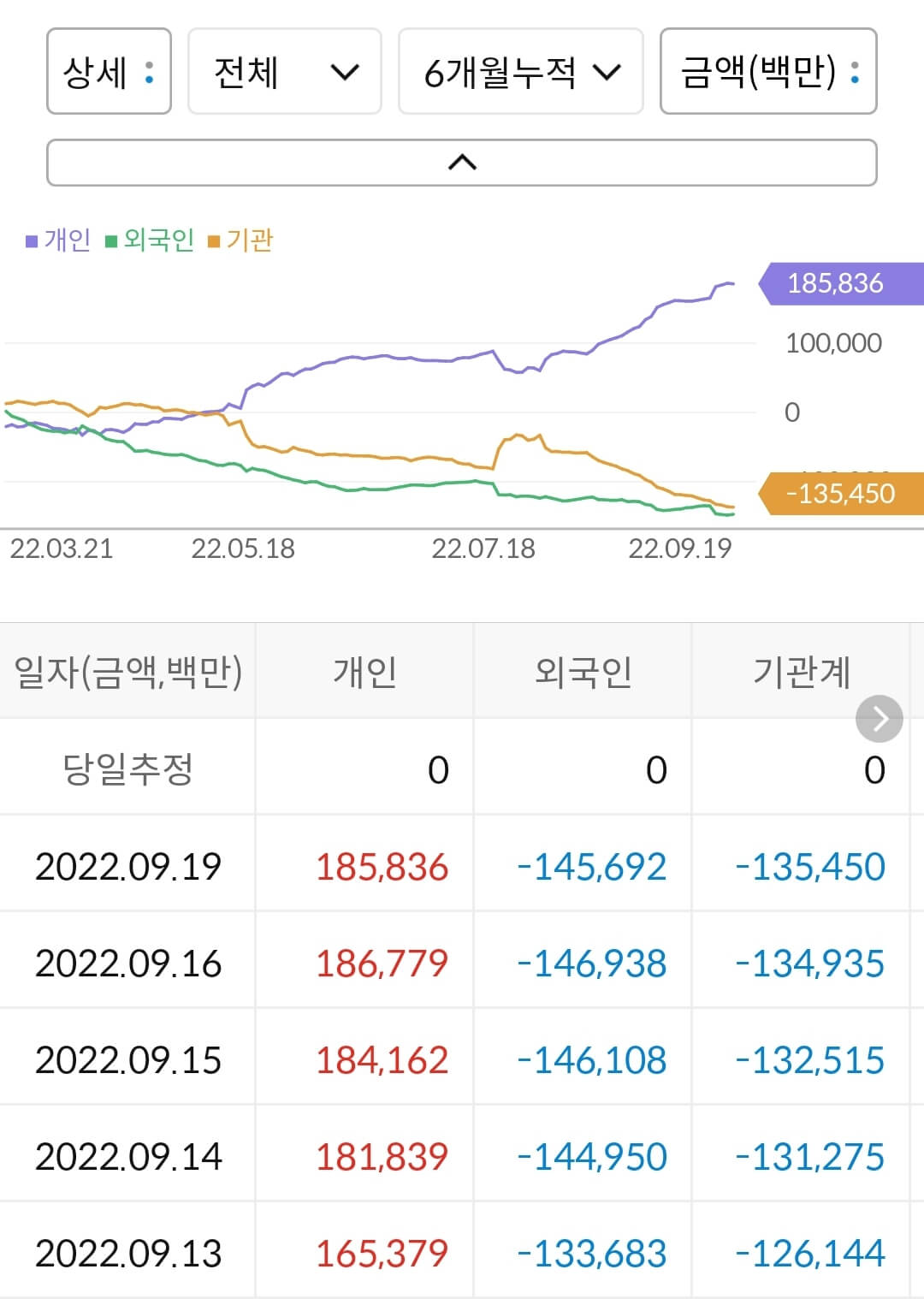Open the 전체 filter dropdown
924x1299 pixels.
click(x=285, y=73)
